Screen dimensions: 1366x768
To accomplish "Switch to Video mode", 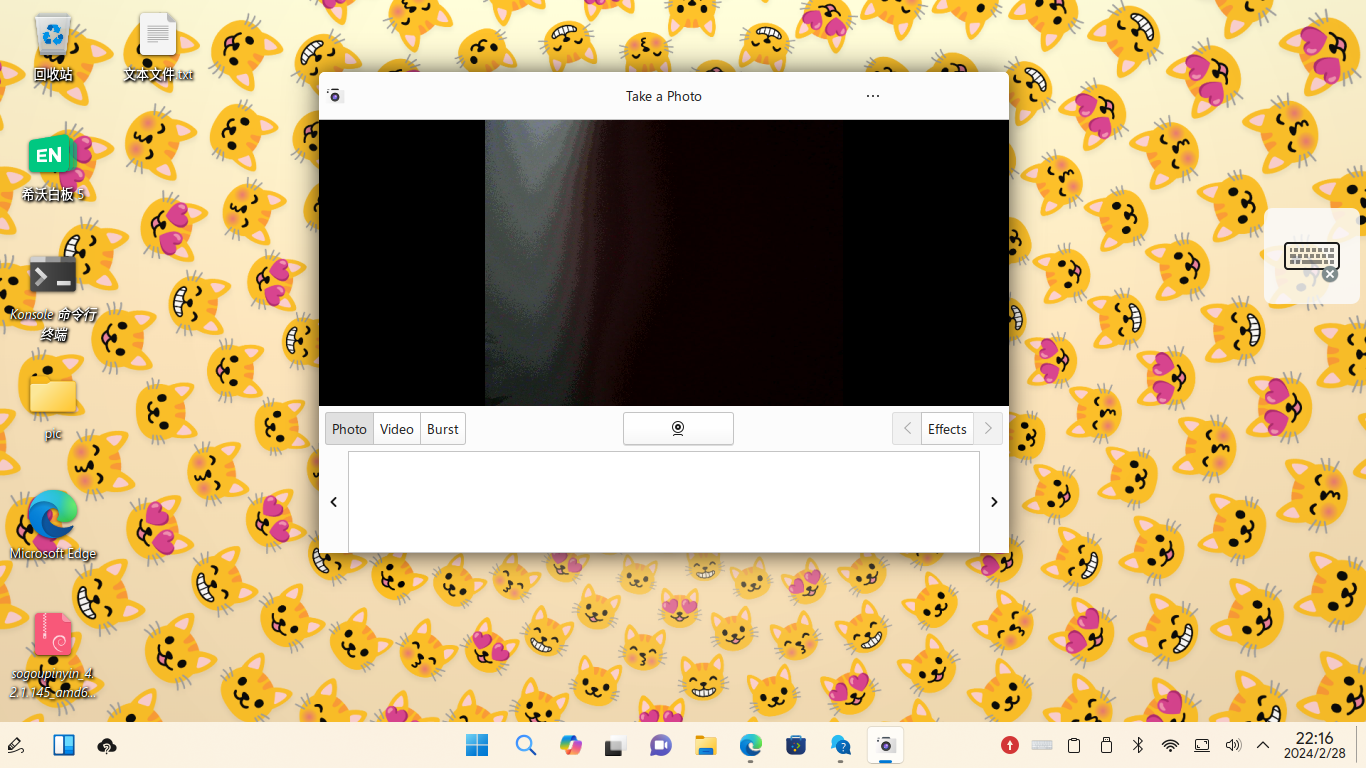I will (x=397, y=429).
